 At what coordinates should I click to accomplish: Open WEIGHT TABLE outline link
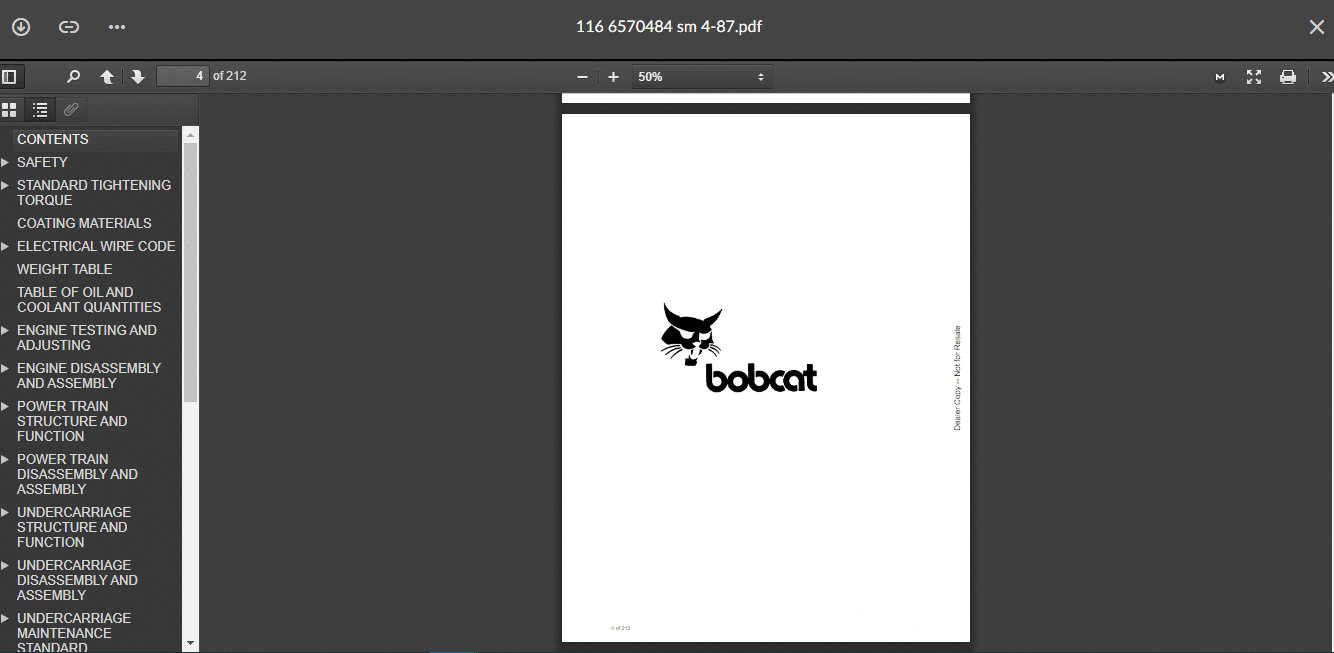pos(64,269)
